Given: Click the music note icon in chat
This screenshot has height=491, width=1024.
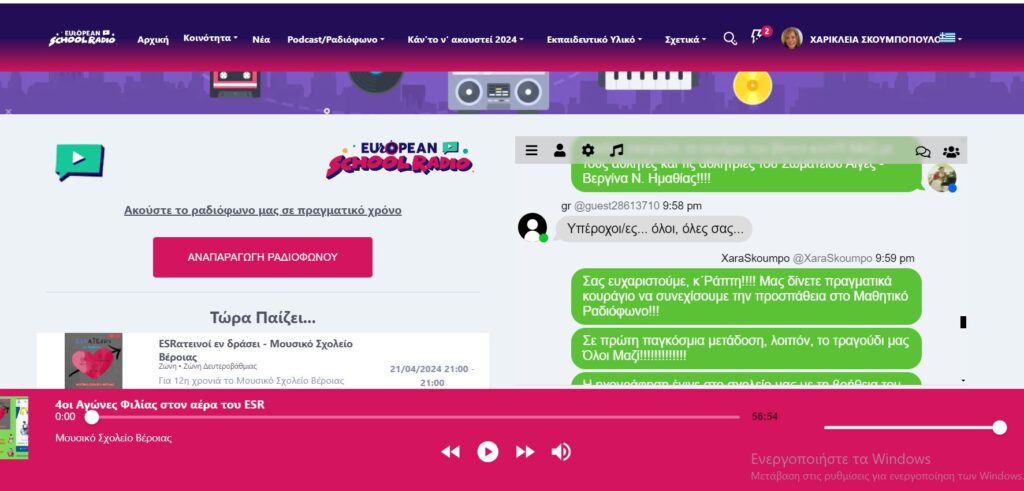Looking at the screenshot, I should pos(617,151).
